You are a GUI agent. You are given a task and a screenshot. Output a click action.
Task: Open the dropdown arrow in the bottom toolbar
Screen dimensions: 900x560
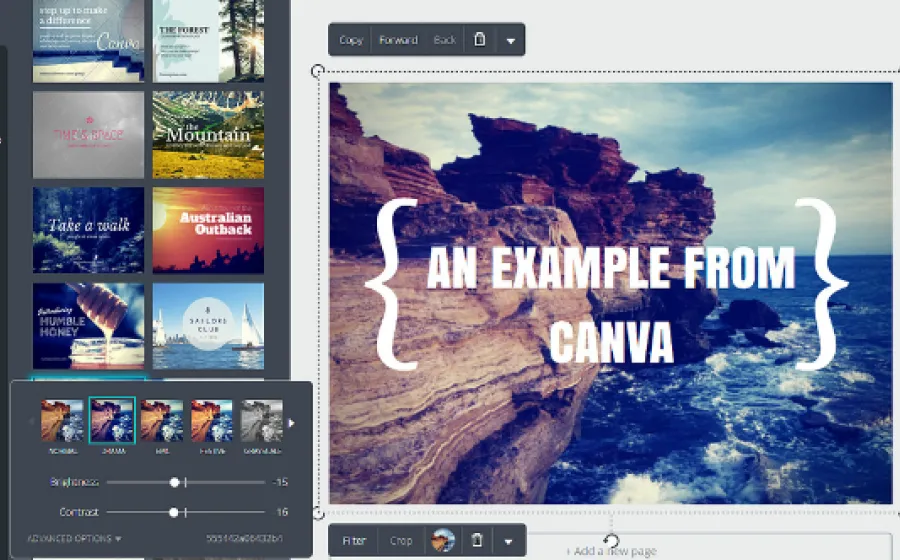(508, 541)
